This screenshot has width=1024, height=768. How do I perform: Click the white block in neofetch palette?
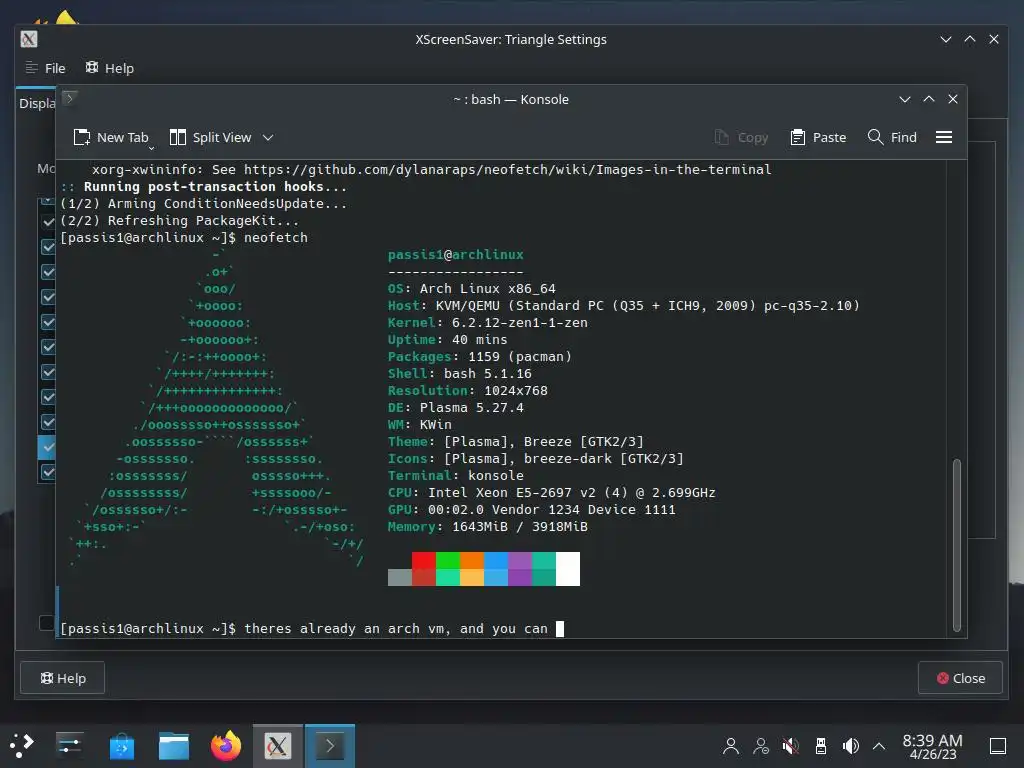[x=568, y=569]
